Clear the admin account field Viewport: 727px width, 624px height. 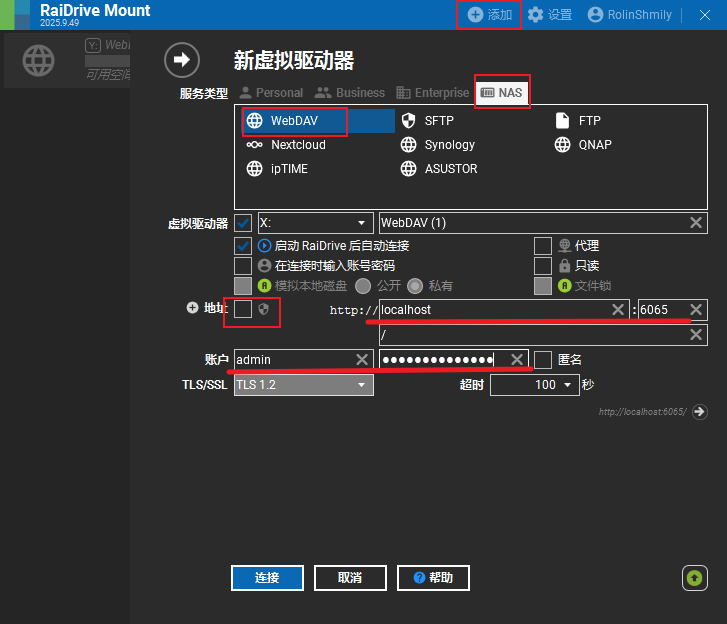coord(362,360)
